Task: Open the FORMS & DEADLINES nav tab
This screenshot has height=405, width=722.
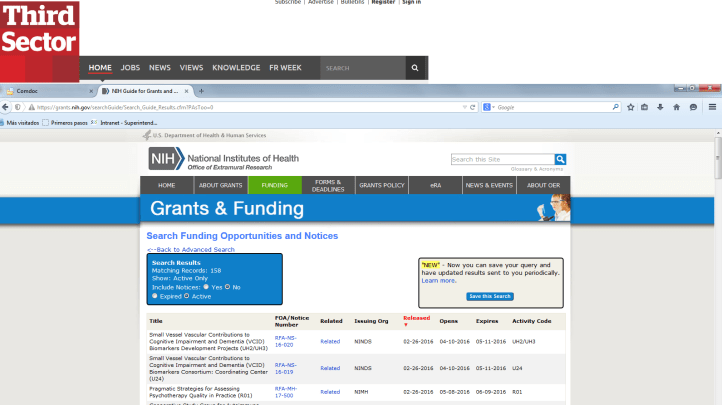Action: tap(328, 186)
